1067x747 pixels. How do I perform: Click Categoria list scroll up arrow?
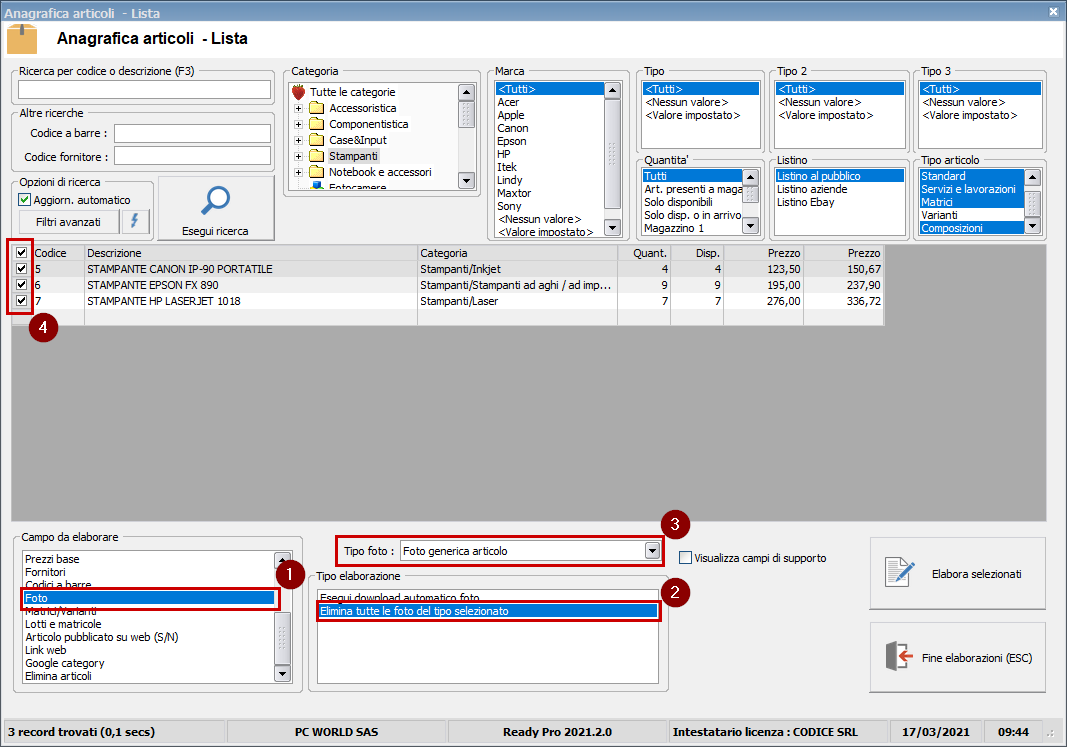coord(466,92)
